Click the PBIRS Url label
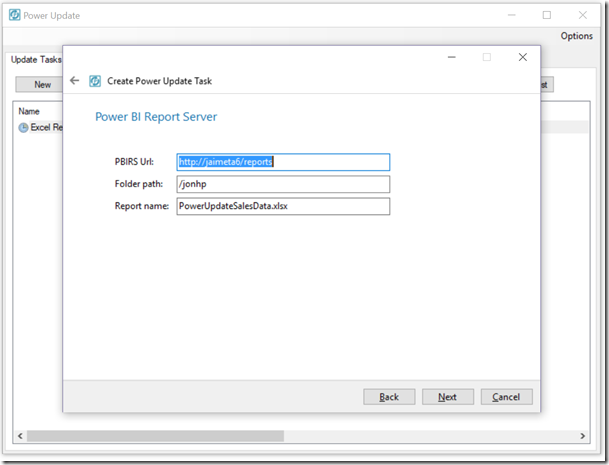This screenshot has width=609, height=465. [134, 162]
